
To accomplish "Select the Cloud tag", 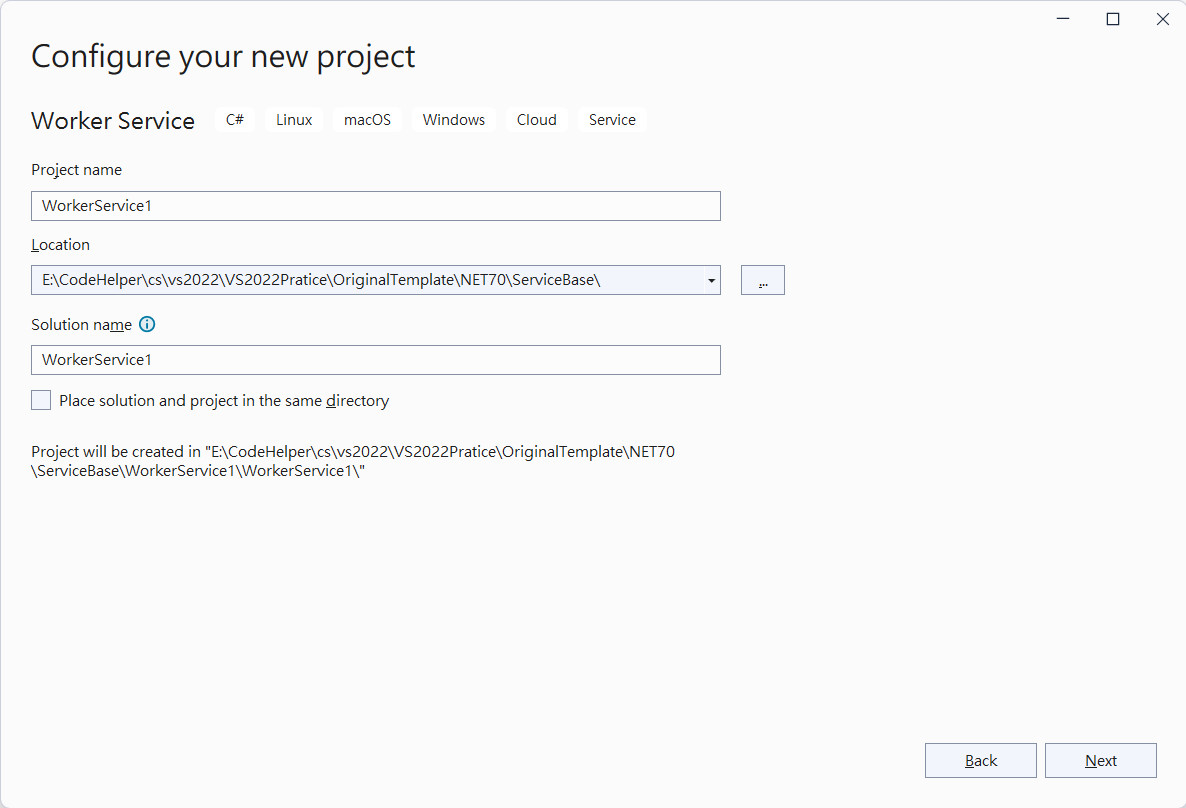I will point(537,120).
